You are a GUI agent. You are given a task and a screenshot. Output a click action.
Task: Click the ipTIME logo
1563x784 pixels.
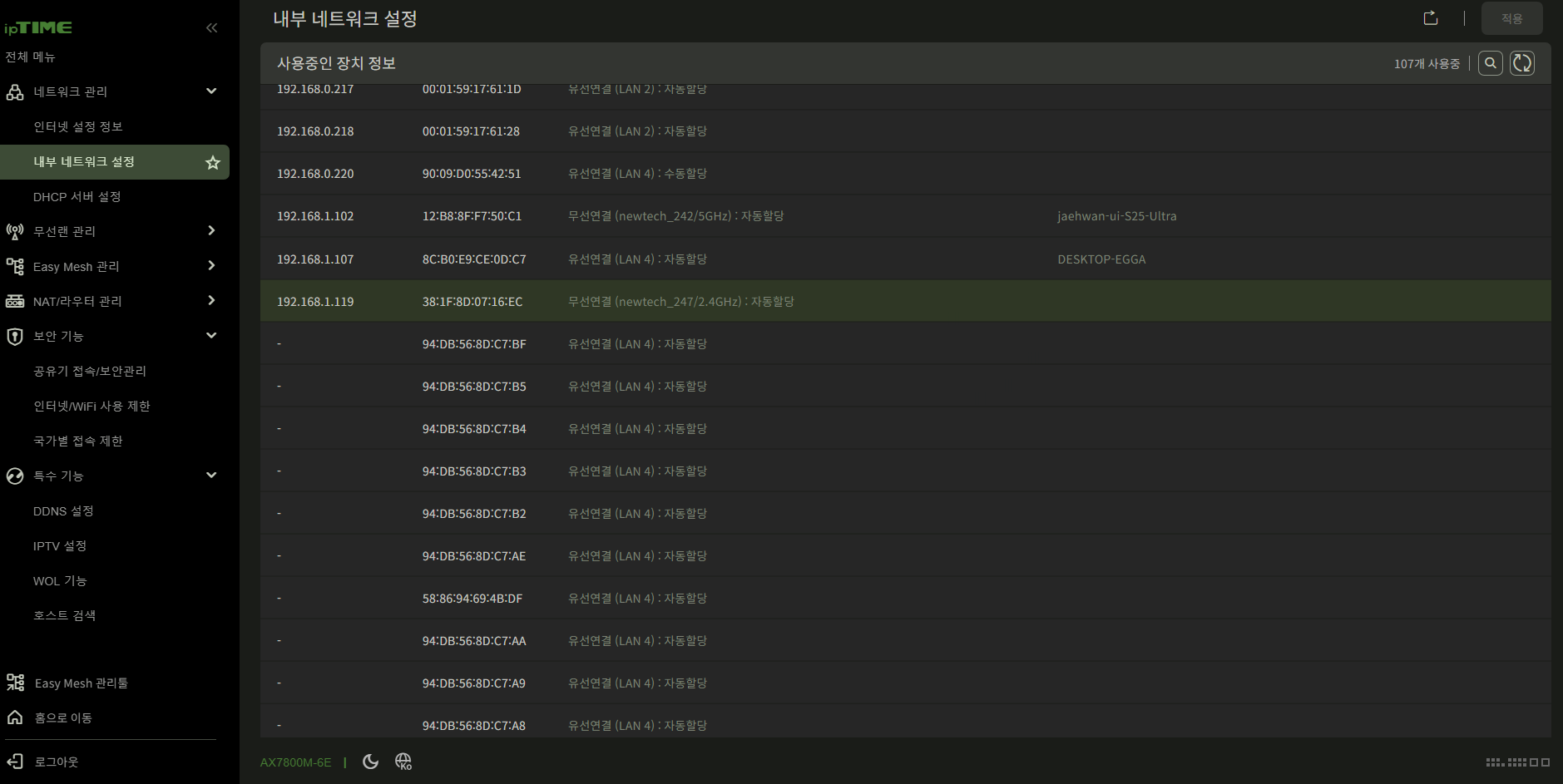click(38, 27)
